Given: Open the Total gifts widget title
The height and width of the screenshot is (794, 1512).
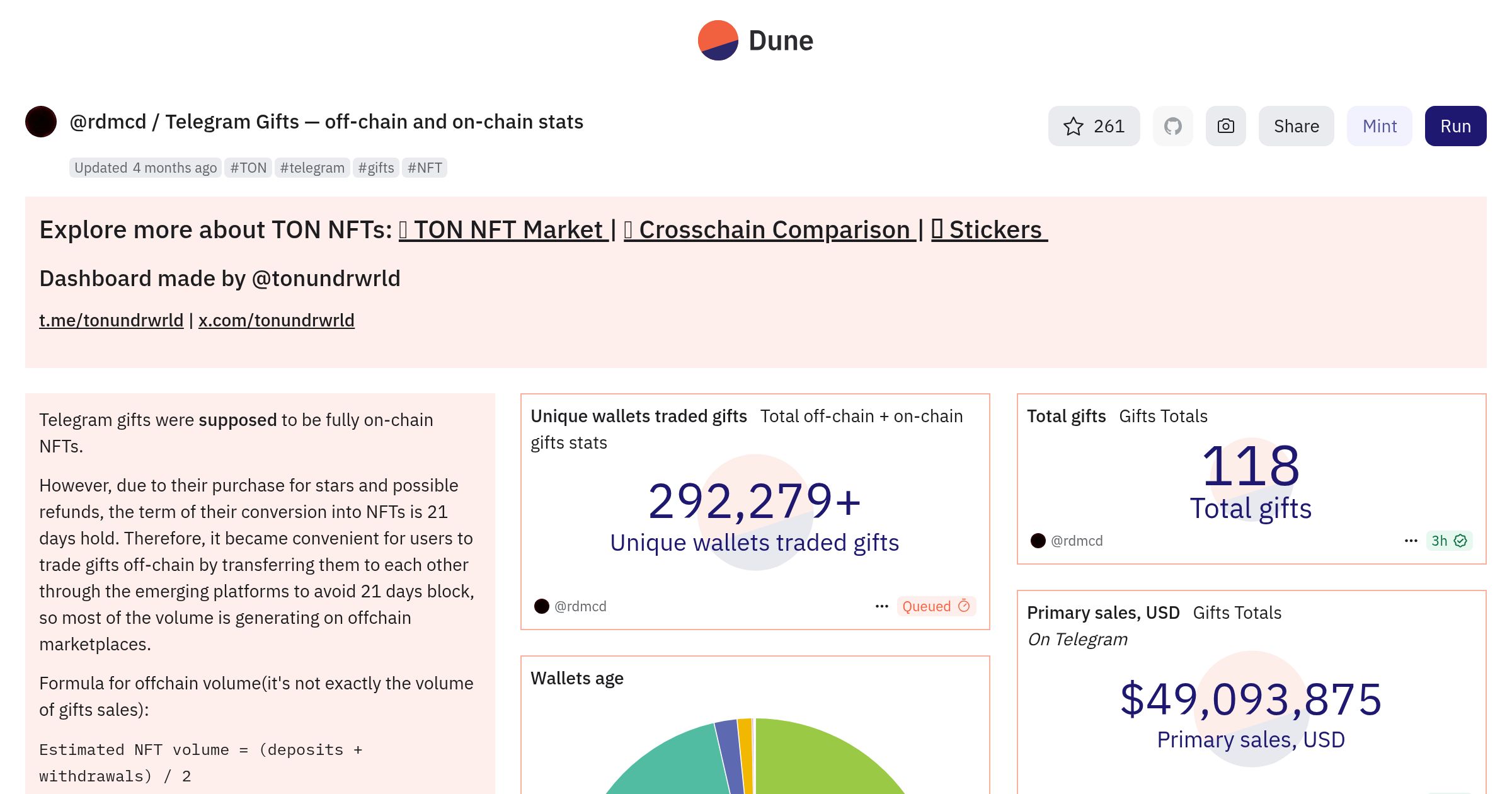Looking at the screenshot, I should (1066, 416).
